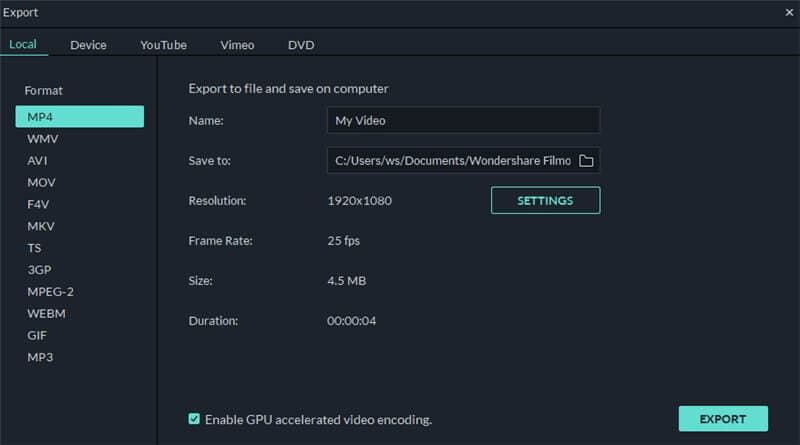Image resolution: width=800 pixels, height=445 pixels.
Task: Click the Name text field
Action: [x=463, y=121]
